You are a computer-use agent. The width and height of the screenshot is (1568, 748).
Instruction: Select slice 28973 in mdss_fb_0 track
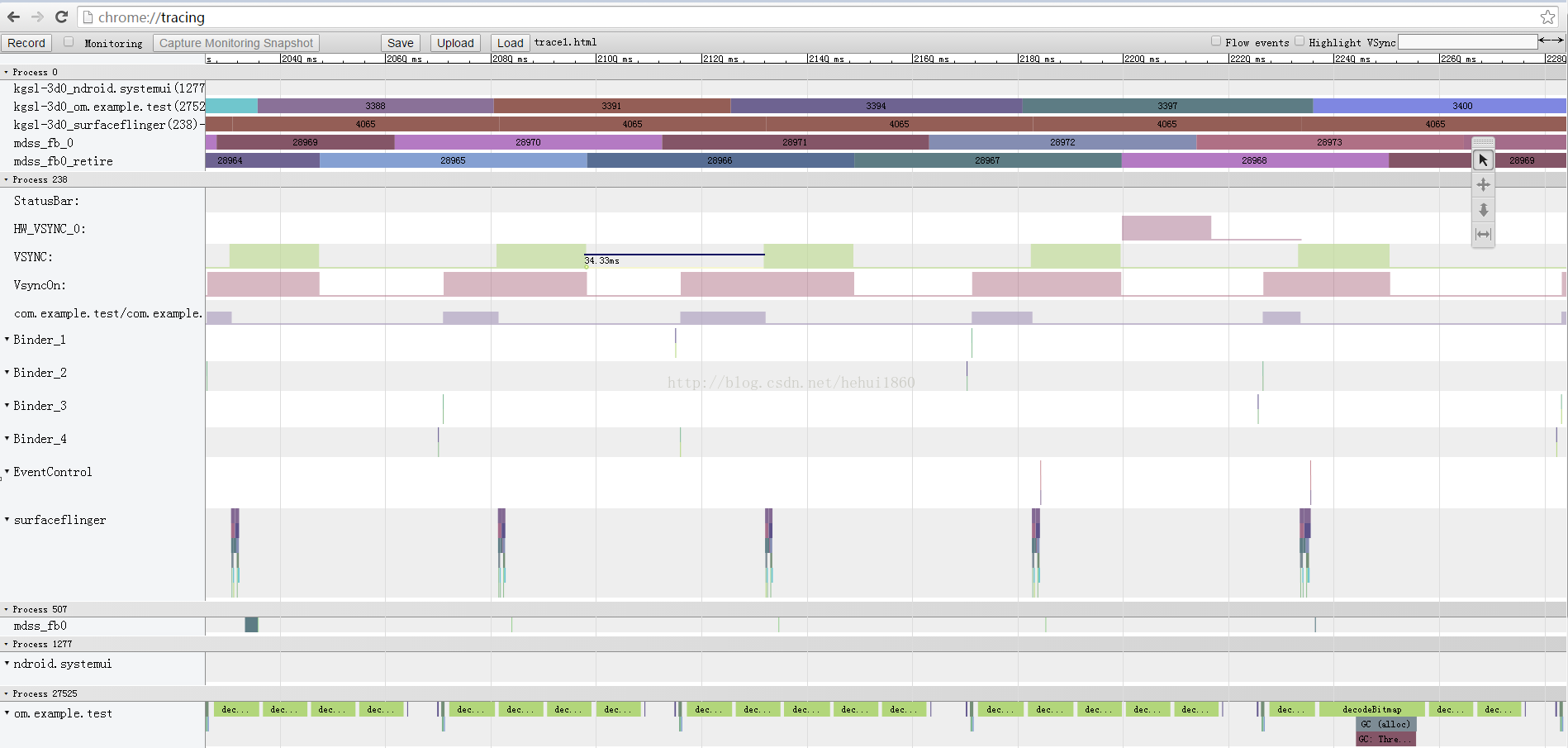[x=1329, y=142]
